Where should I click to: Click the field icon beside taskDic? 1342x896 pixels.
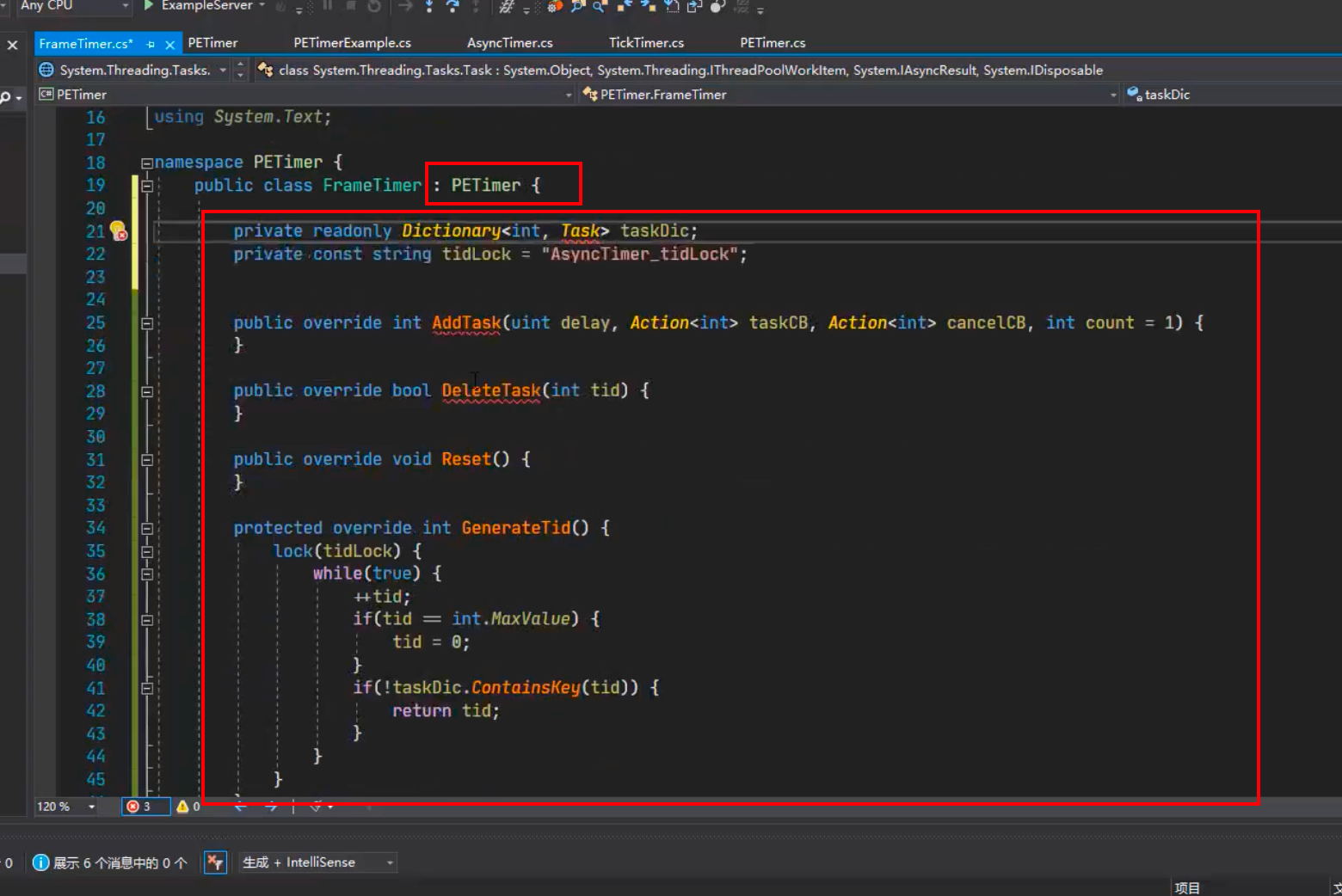pyautogui.click(x=1134, y=94)
